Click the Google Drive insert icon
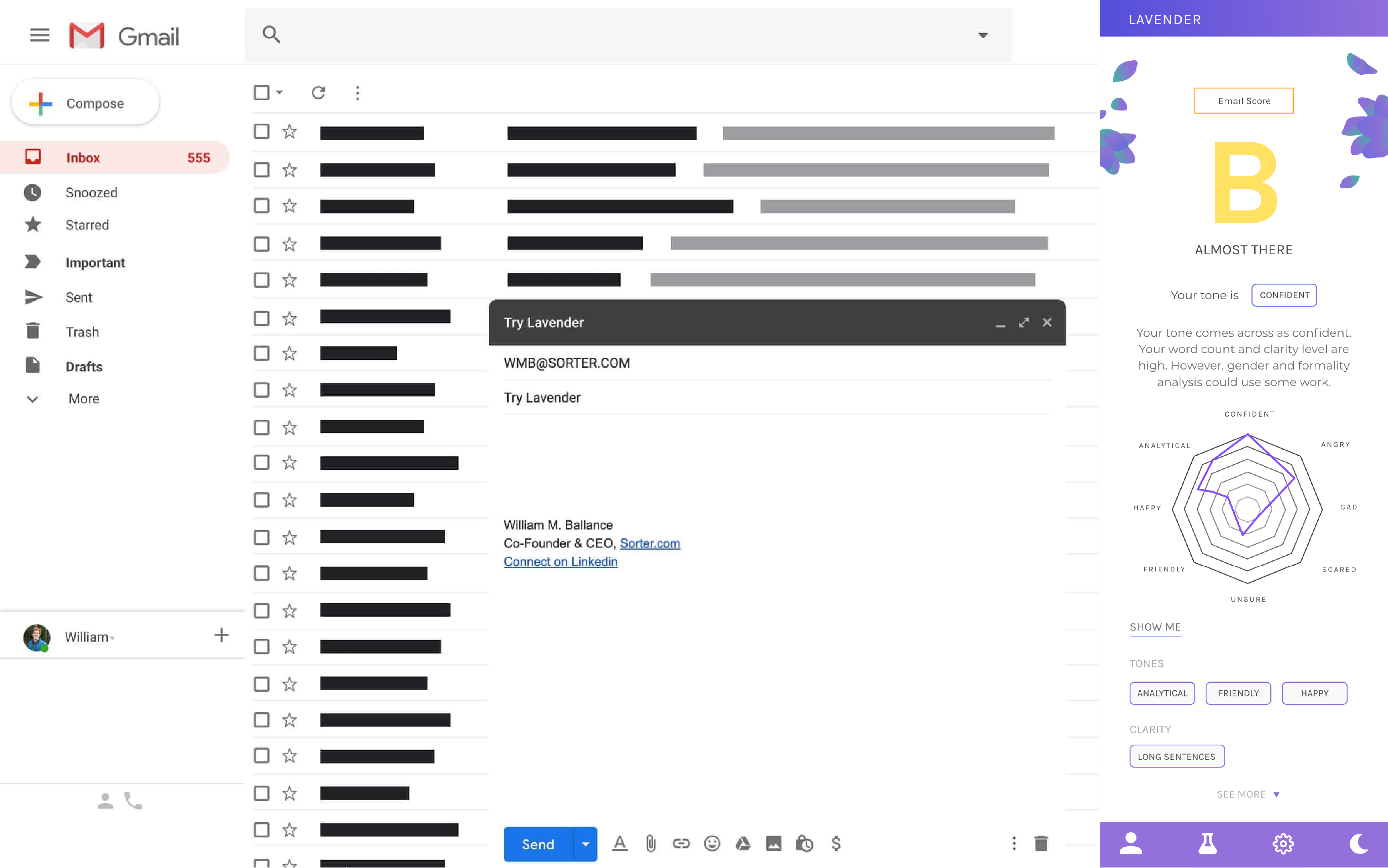 click(x=743, y=843)
